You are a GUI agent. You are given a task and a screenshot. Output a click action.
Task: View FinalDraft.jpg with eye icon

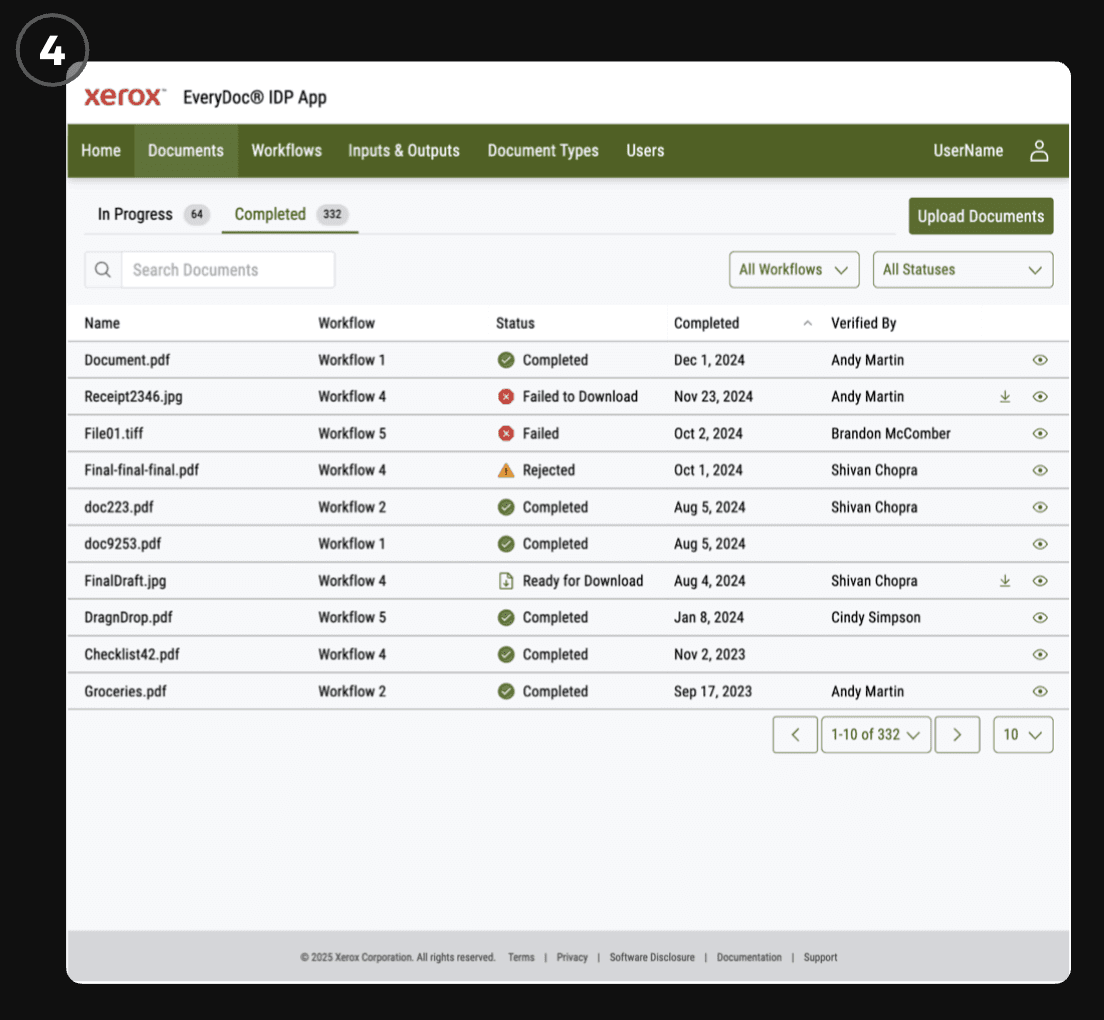point(1040,581)
